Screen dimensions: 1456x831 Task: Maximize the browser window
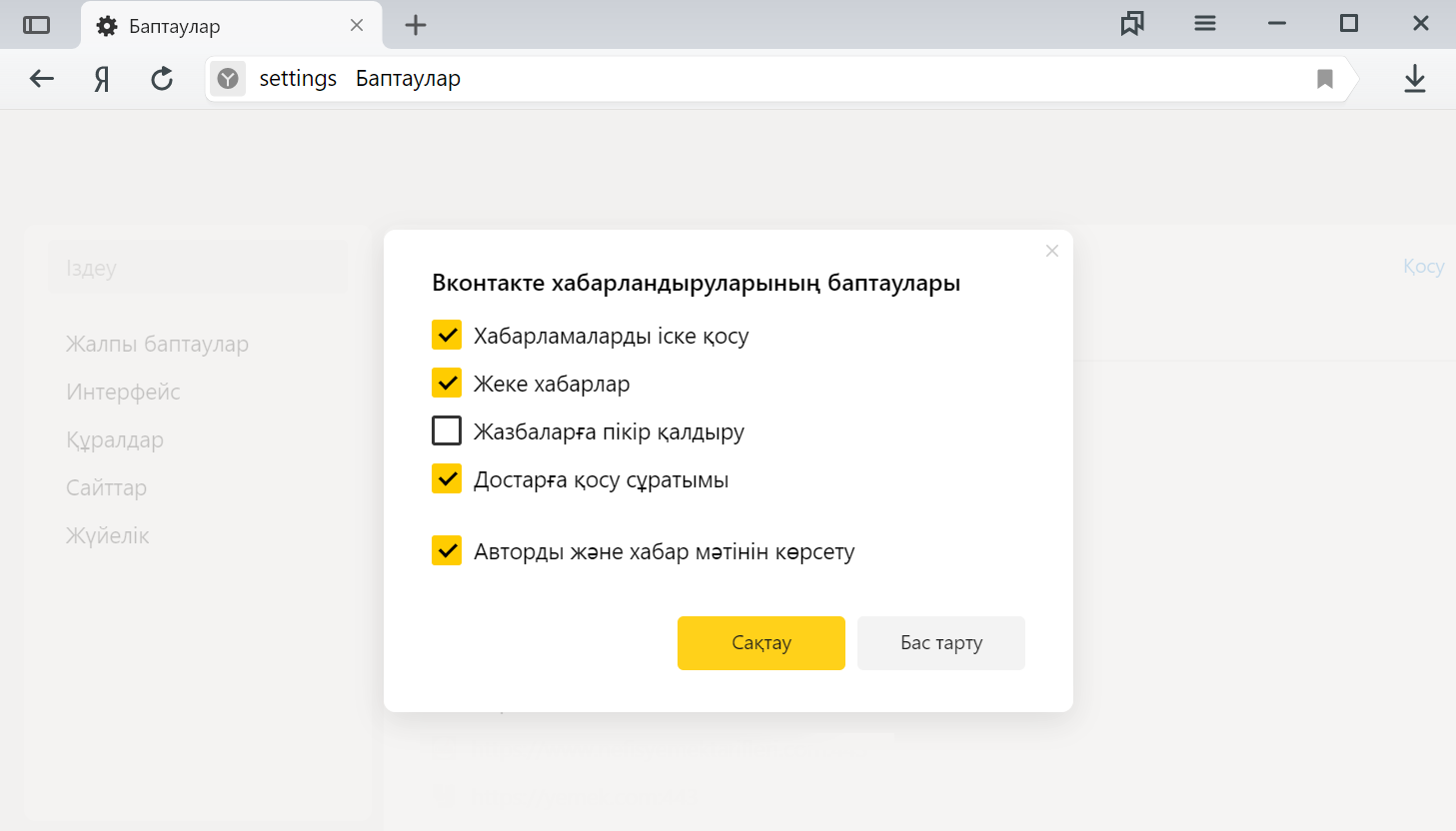pyautogui.click(x=1349, y=24)
